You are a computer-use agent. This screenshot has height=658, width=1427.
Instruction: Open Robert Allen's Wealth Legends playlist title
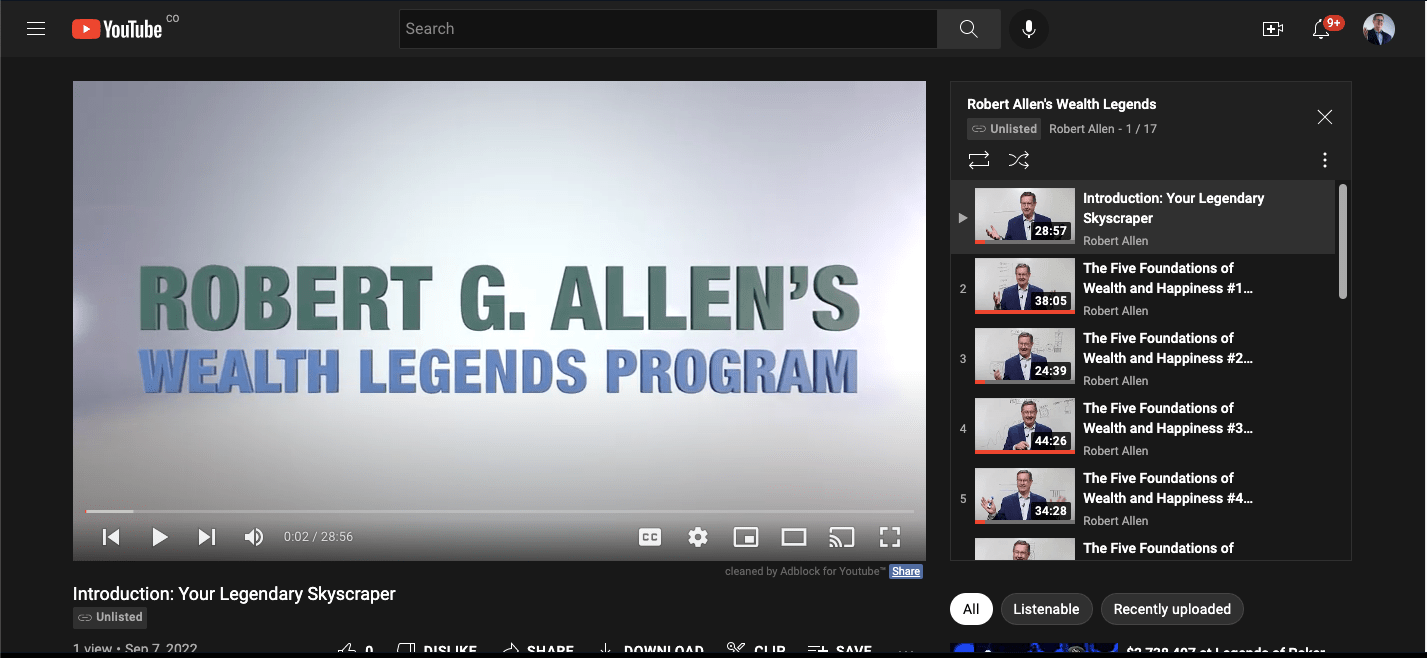pyautogui.click(x=1061, y=104)
